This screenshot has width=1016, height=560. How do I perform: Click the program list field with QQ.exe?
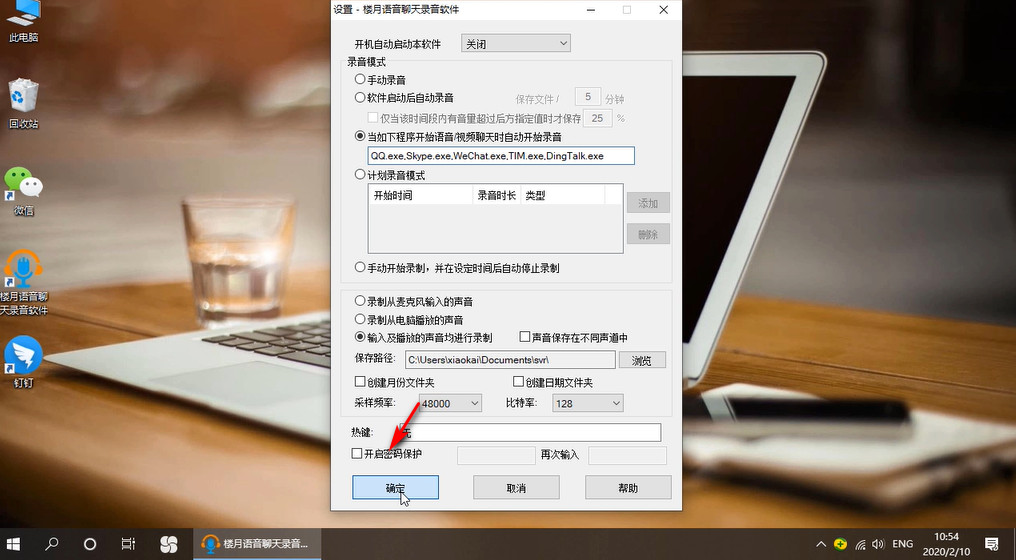tap(501, 156)
